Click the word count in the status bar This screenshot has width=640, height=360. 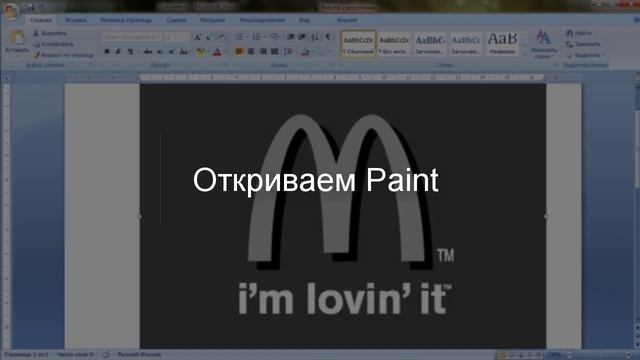coord(75,355)
